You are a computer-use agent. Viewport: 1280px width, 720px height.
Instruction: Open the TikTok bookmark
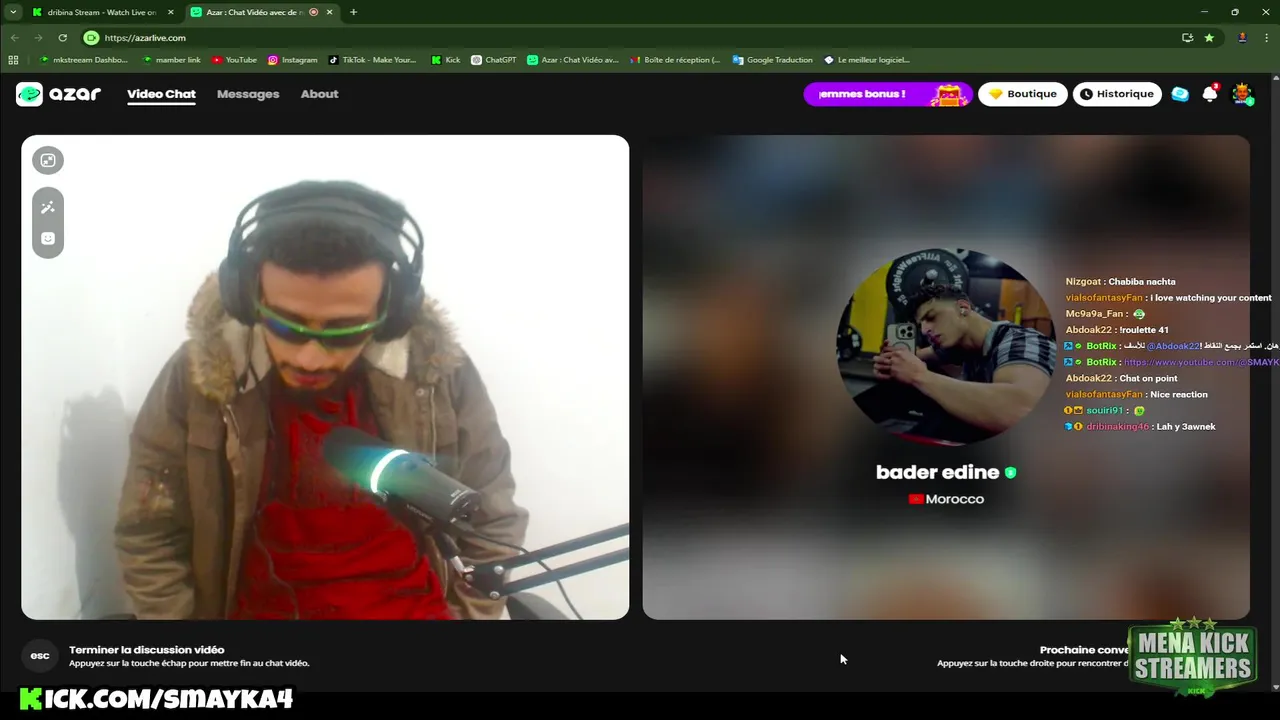click(372, 60)
